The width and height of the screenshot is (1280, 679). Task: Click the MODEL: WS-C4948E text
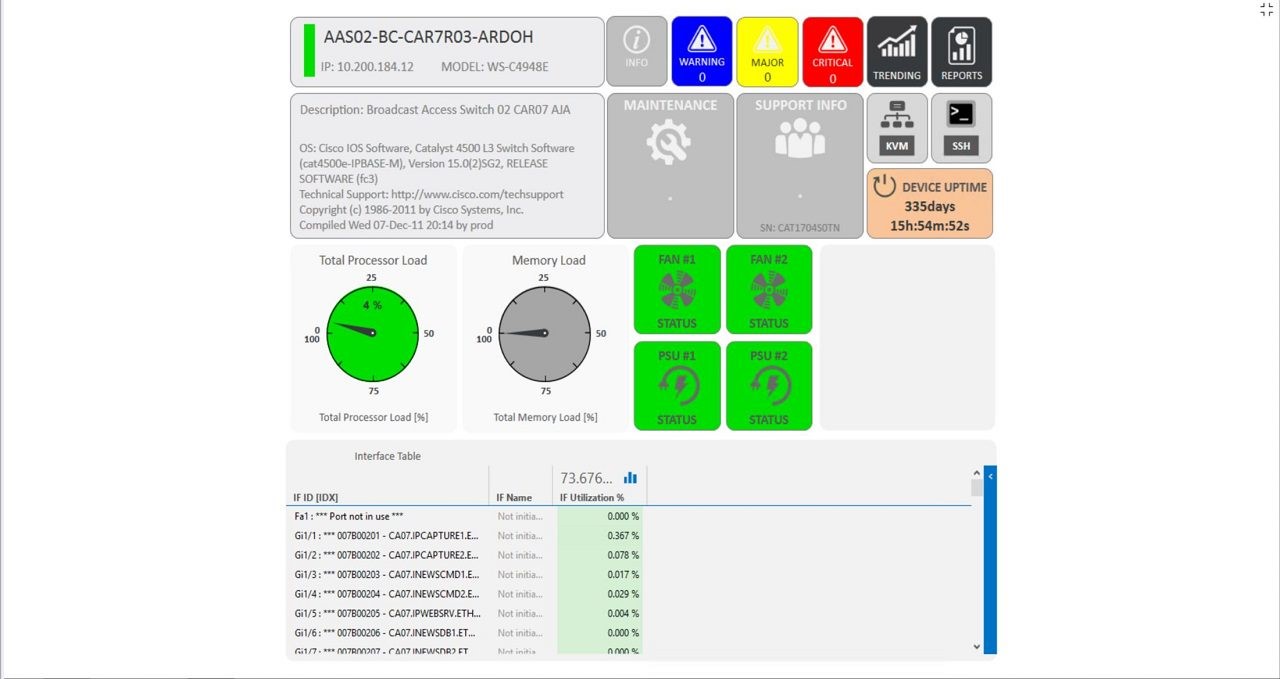point(495,67)
